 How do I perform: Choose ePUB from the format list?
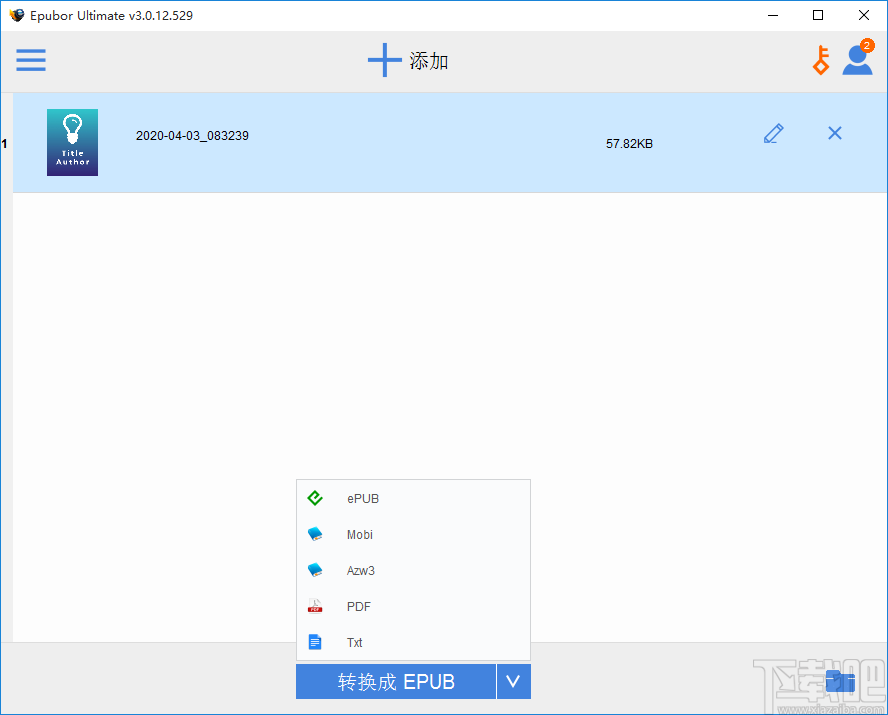click(x=363, y=498)
